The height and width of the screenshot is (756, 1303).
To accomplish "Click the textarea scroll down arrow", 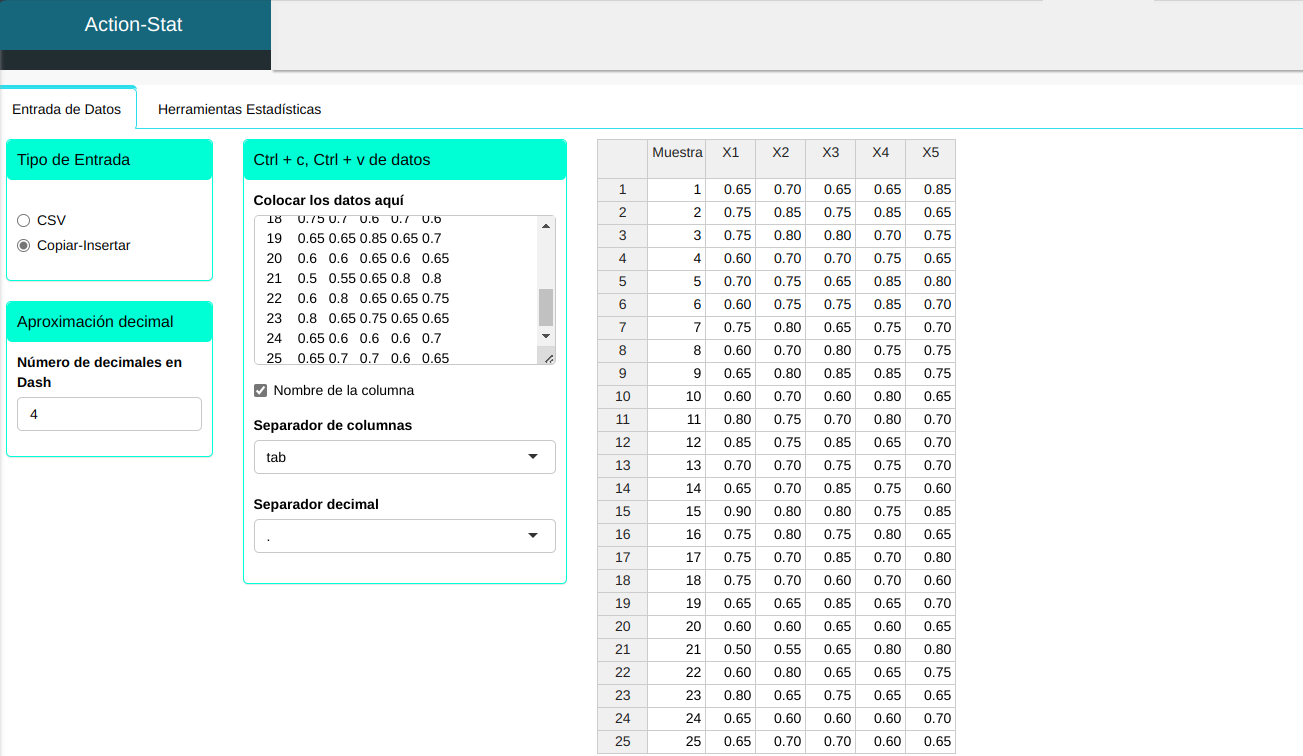I will click(546, 336).
